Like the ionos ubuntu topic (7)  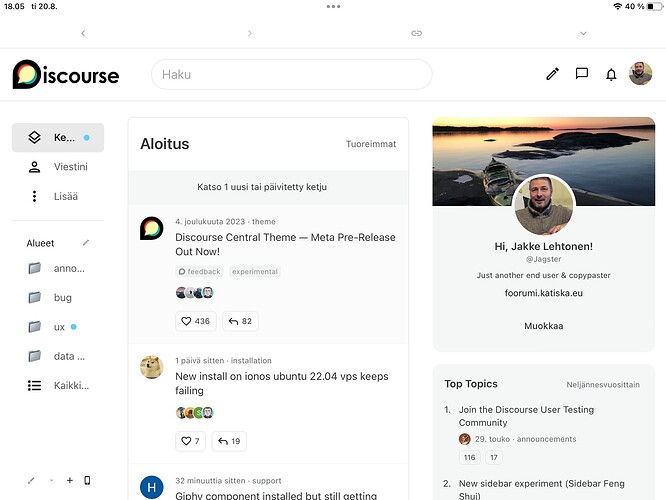click(x=190, y=441)
